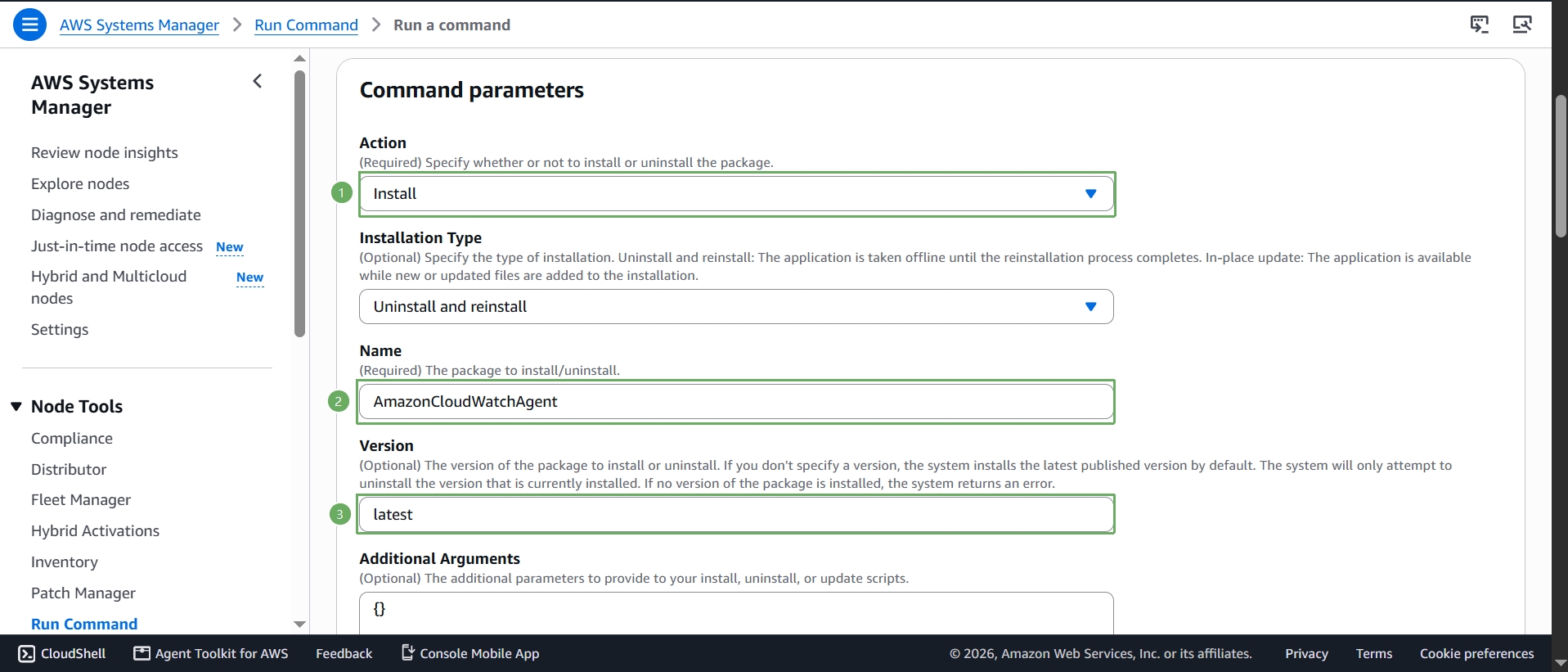Image resolution: width=1568 pixels, height=672 pixels.
Task: Open Inventory under Node Tools
Action: click(x=65, y=562)
